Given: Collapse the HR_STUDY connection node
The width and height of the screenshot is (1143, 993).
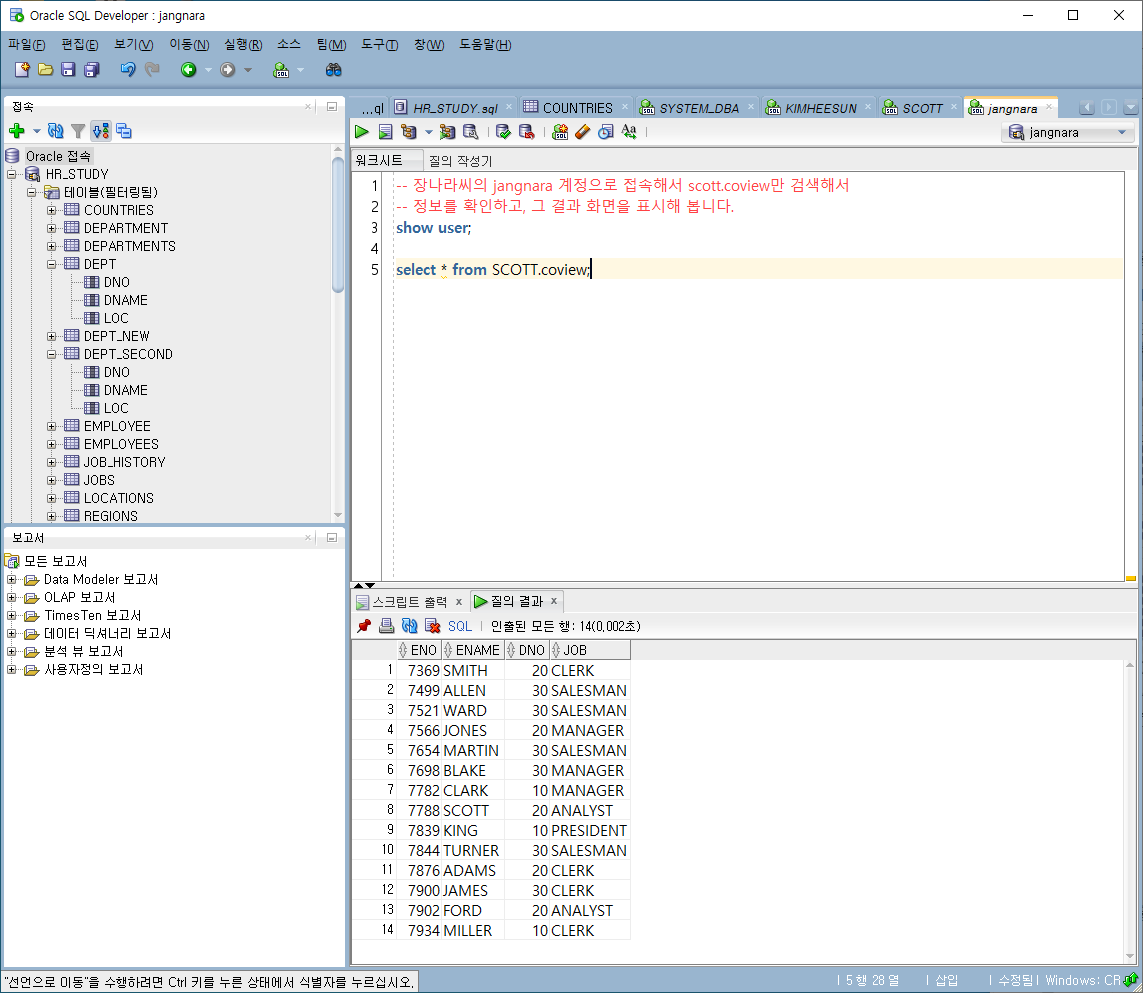Looking at the screenshot, I should (x=12, y=174).
